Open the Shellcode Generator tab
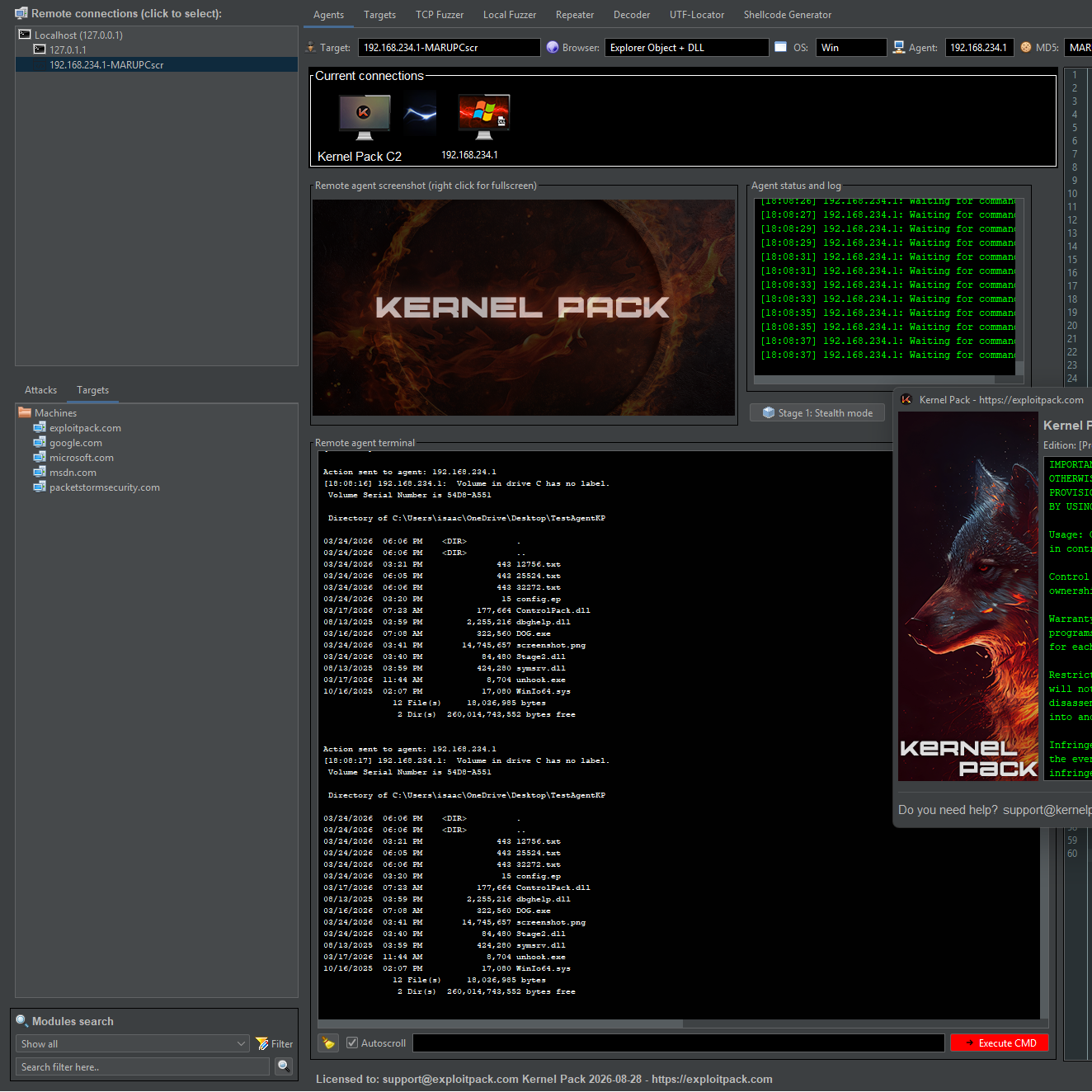 click(788, 15)
